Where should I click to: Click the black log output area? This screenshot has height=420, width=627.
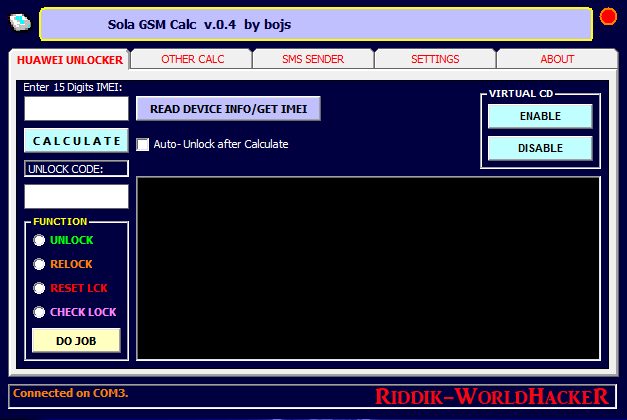tap(368, 268)
